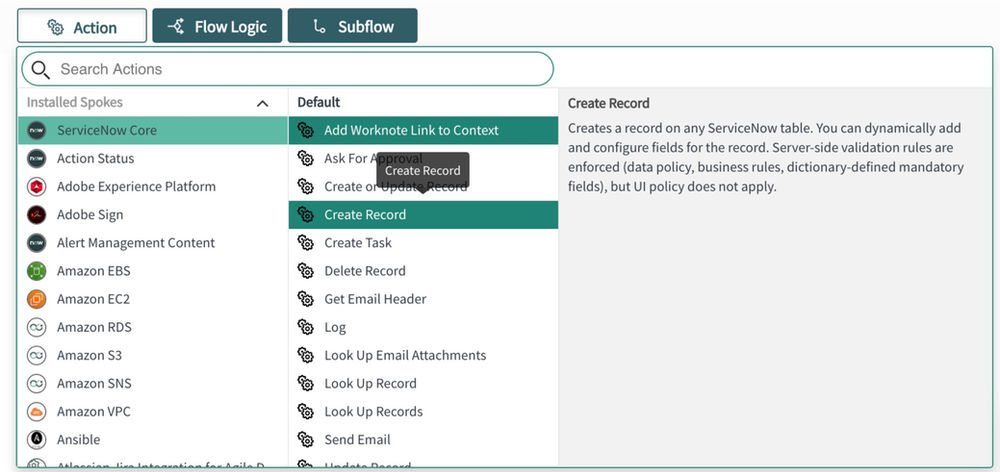This screenshot has height=472, width=1000.
Task: Choose the Delete Record action text
Action: (365, 270)
